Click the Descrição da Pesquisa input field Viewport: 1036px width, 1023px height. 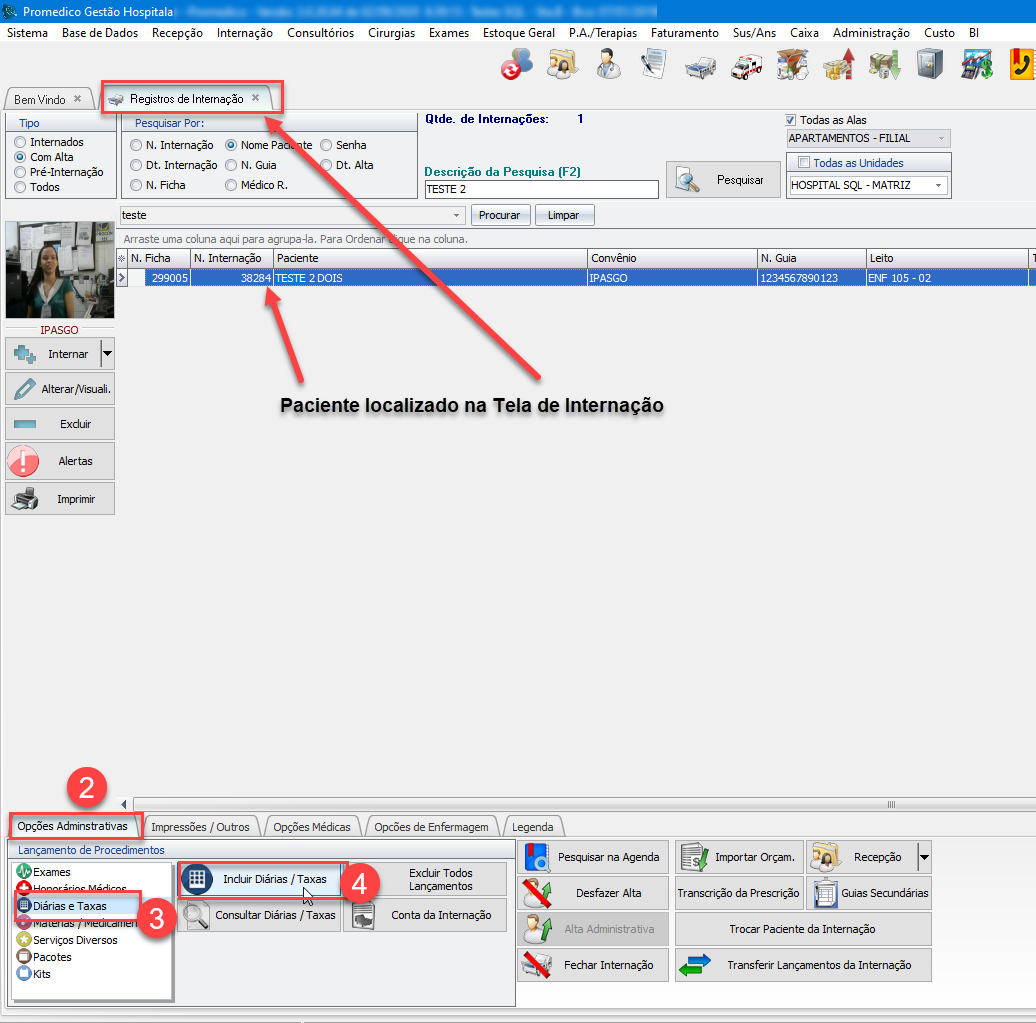[541, 189]
